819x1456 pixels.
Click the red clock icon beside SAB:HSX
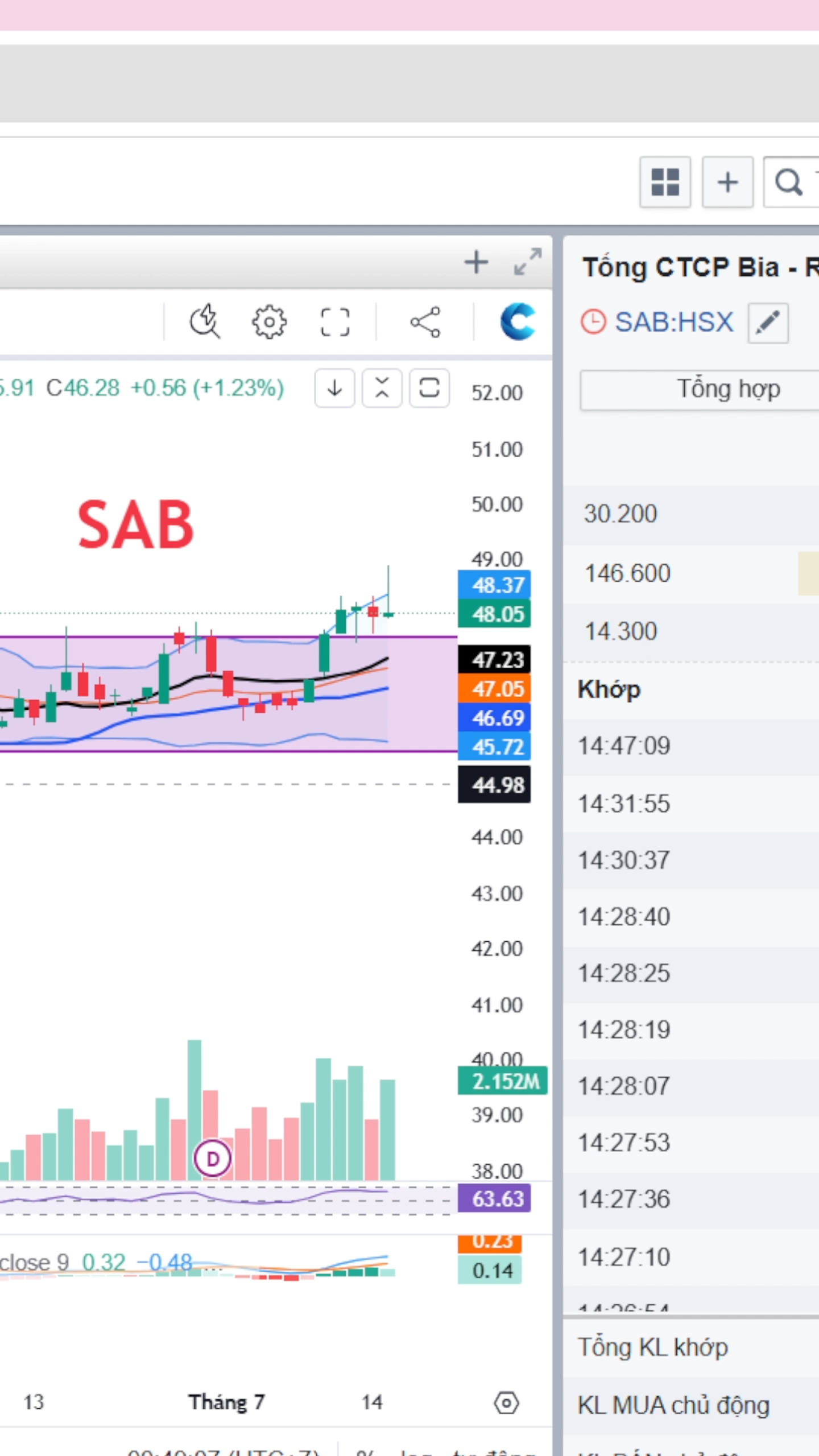click(593, 322)
